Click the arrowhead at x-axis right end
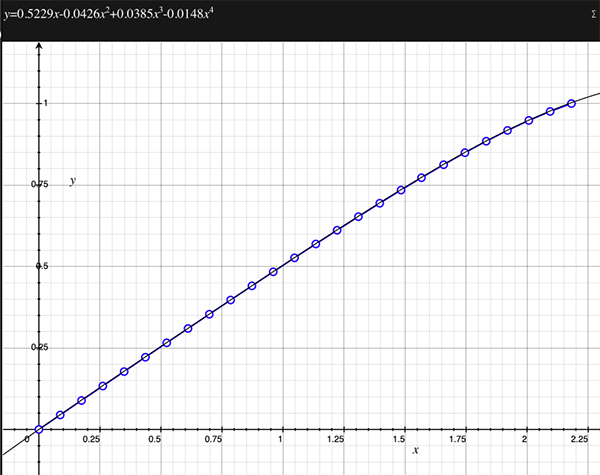This screenshot has width=600, height=475. [594, 430]
